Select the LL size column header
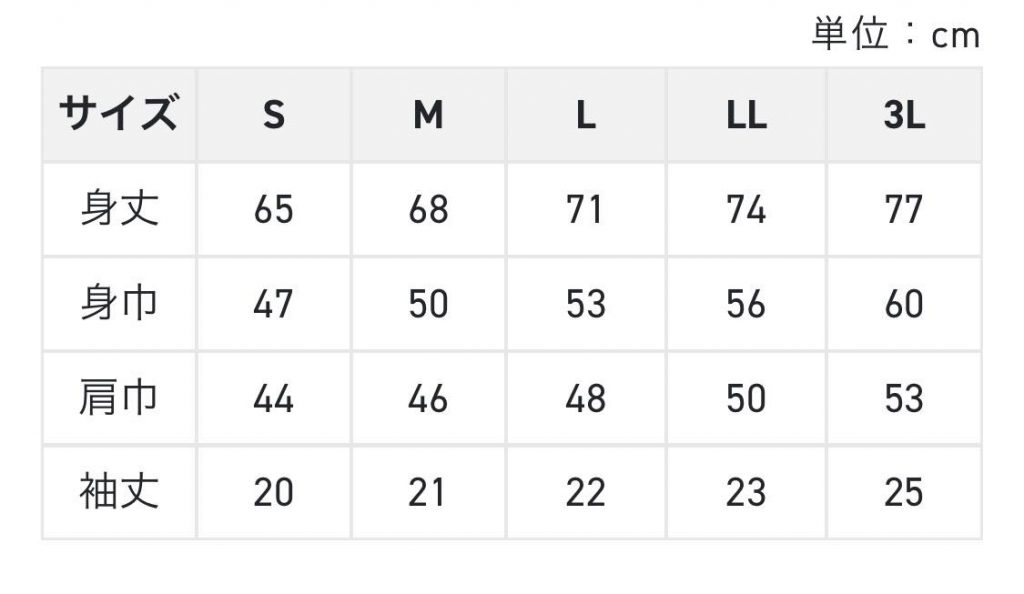1024x594 pixels. (746, 115)
